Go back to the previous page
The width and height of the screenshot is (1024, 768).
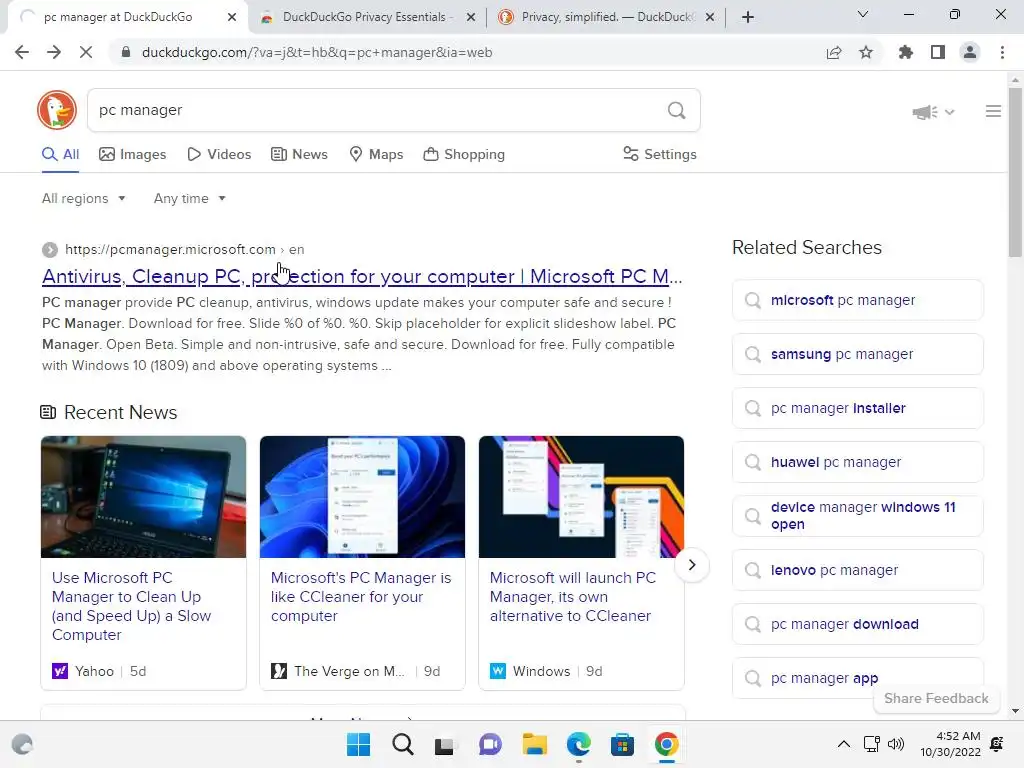tap(22, 52)
